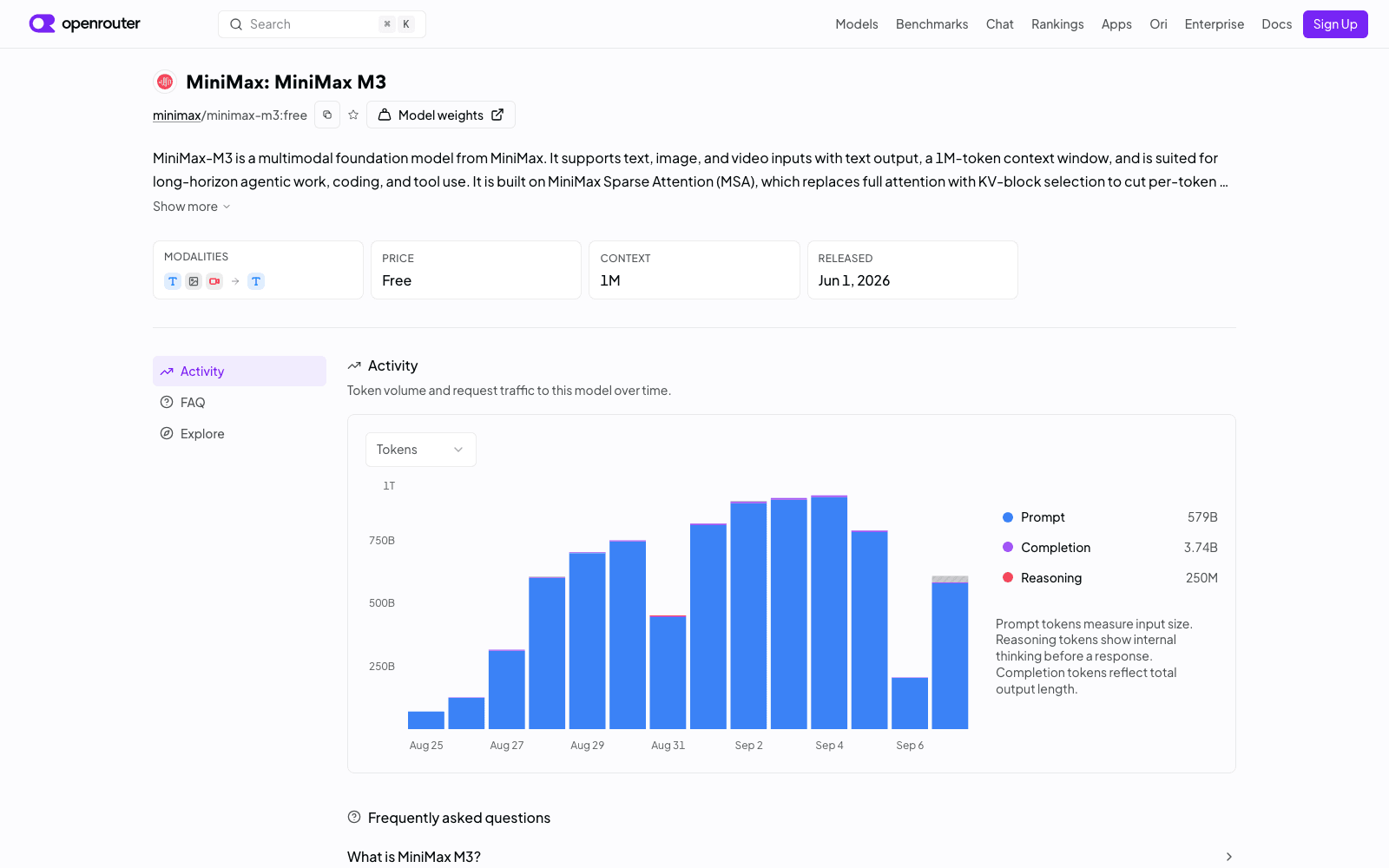The width and height of the screenshot is (1389, 868).
Task: Click the purple Completion legend dot
Action: pos(1008,548)
